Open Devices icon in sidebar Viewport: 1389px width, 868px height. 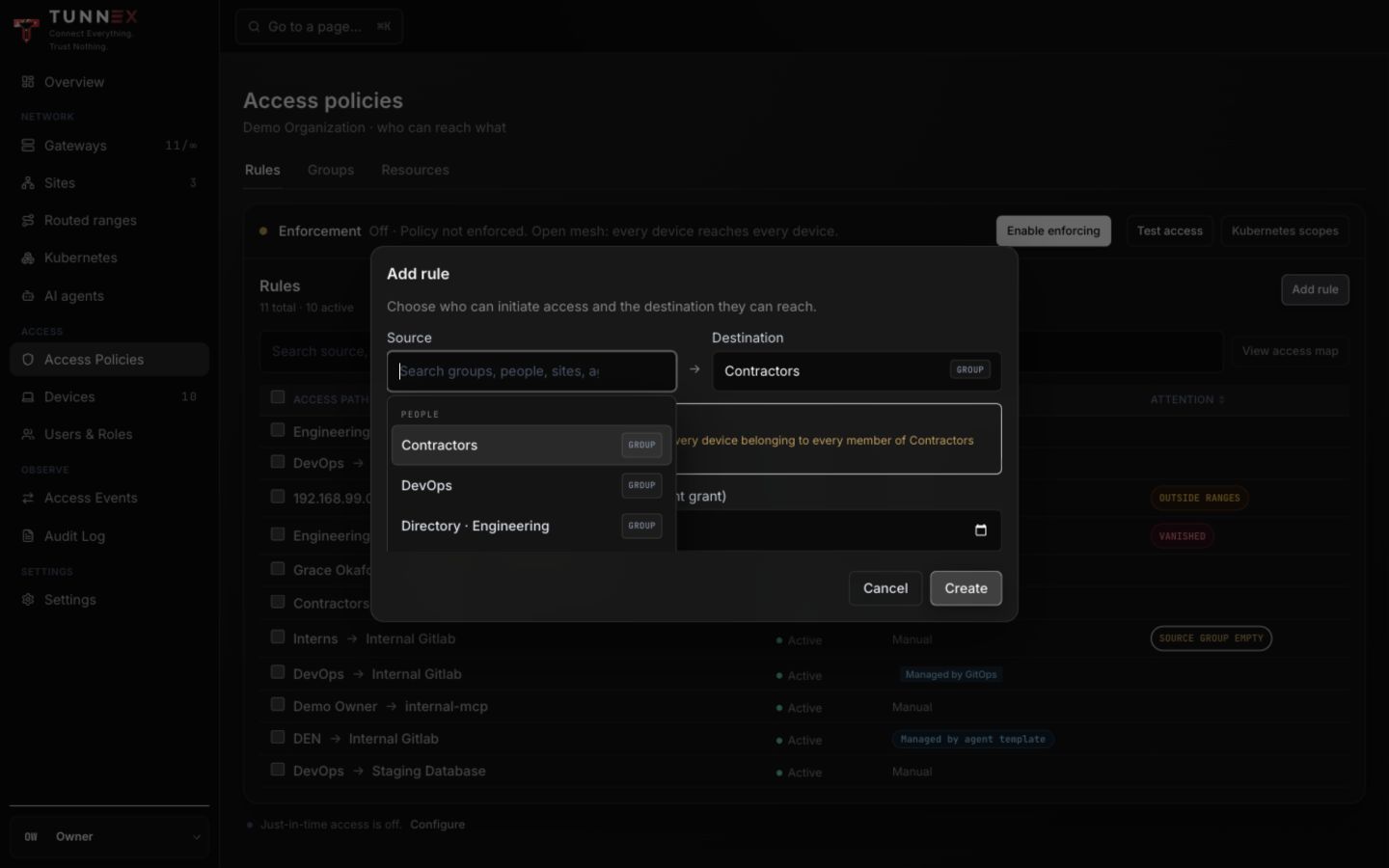coord(28,397)
